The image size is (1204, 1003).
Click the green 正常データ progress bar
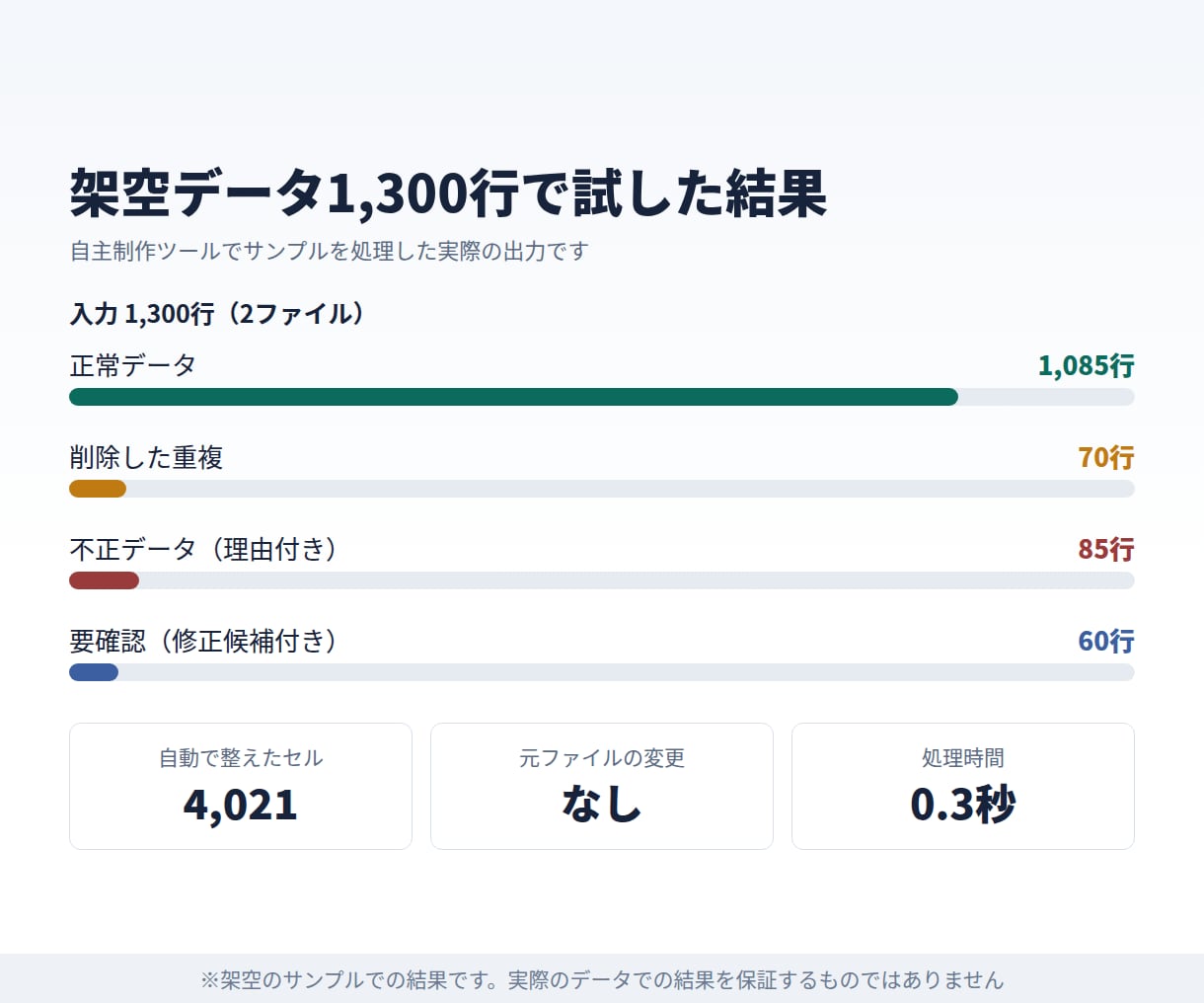(513, 397)
